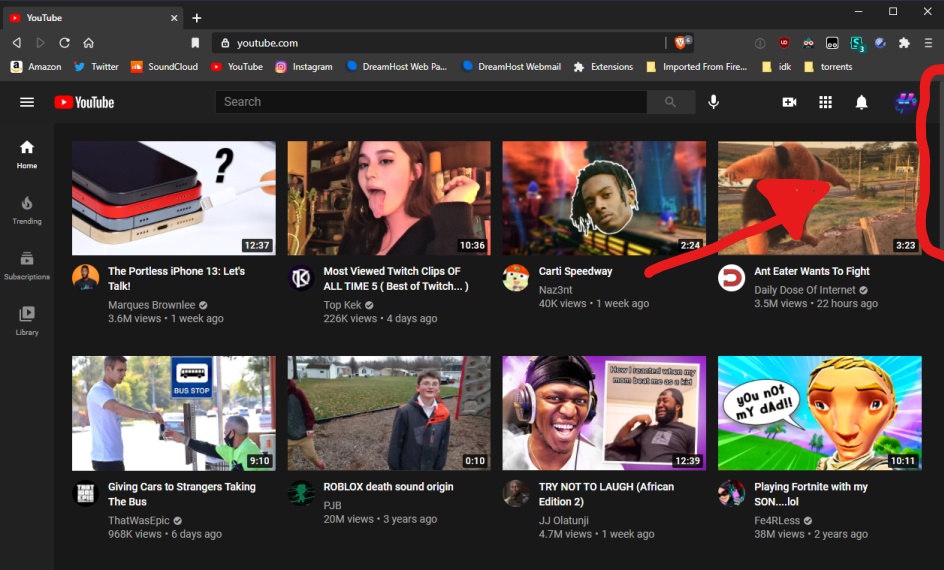The width and height of the screenshot is (944, 570).
Task: Open the Marques Brownlee channel name
Action: (x=152, y=305)
